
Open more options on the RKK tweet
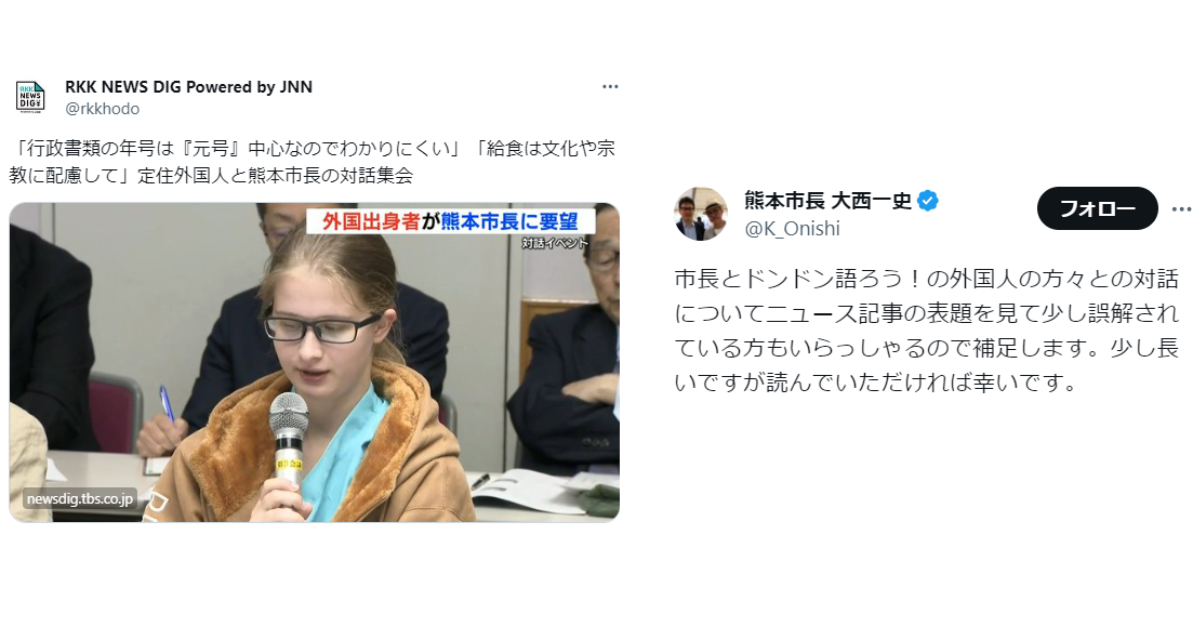coord(610,87)
